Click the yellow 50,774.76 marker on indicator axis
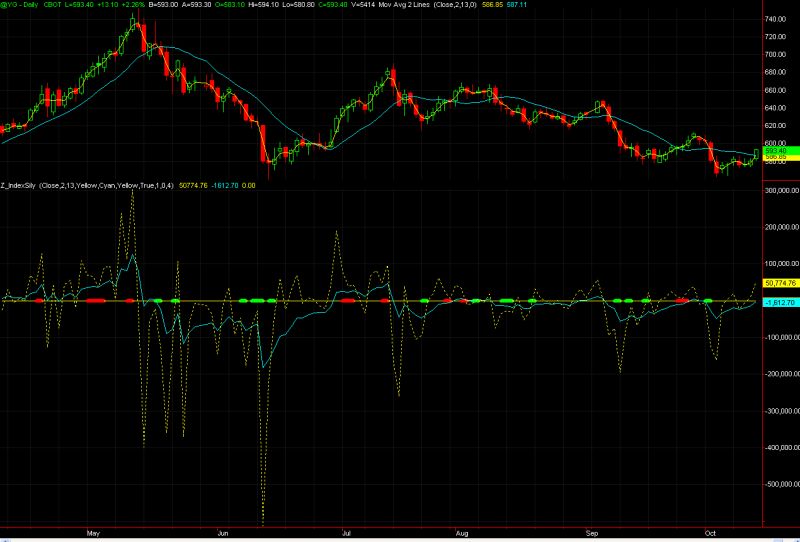The width and height of the screenshot is (800, 542). coord(781,283)
